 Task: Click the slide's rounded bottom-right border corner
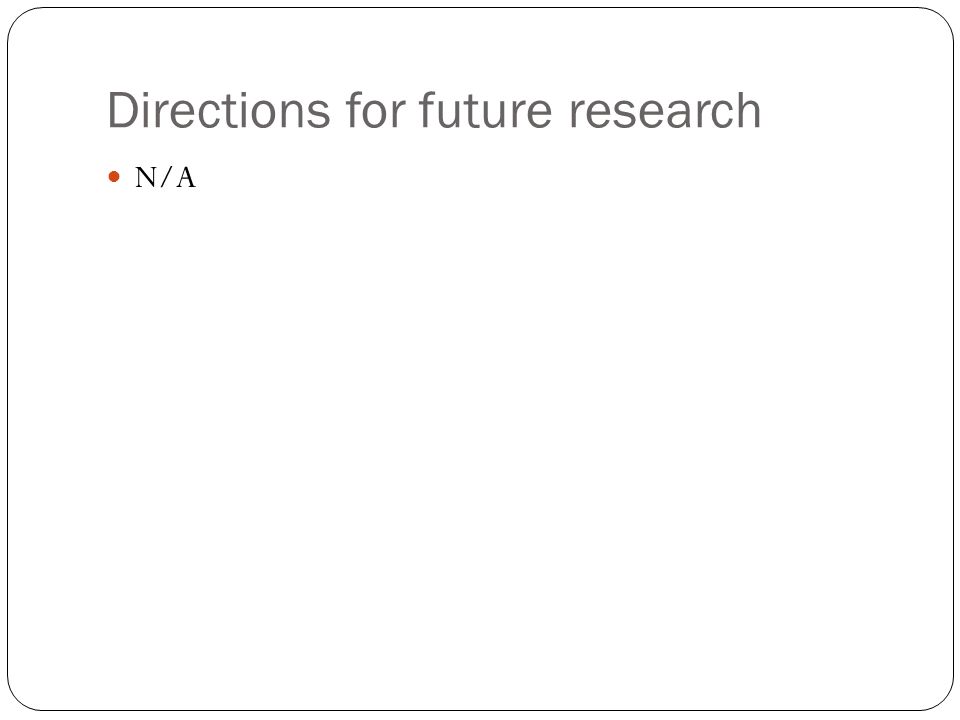[942, 700]
